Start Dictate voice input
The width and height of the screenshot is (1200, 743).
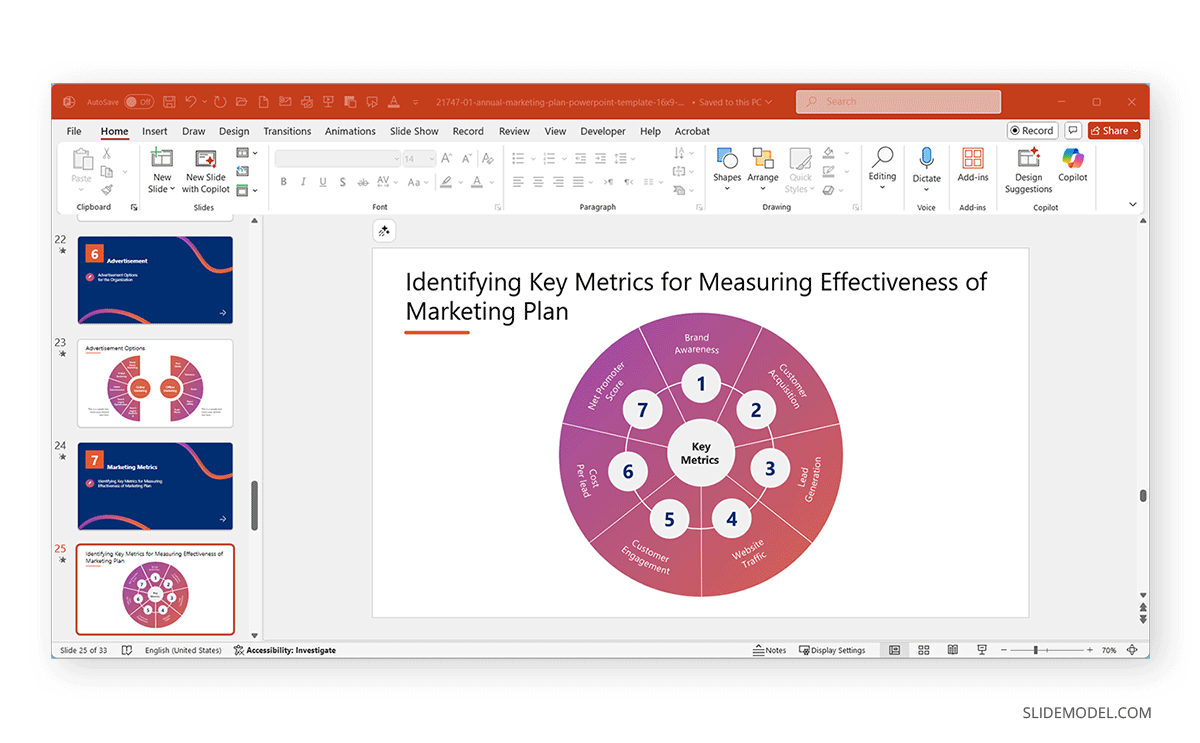926,165
